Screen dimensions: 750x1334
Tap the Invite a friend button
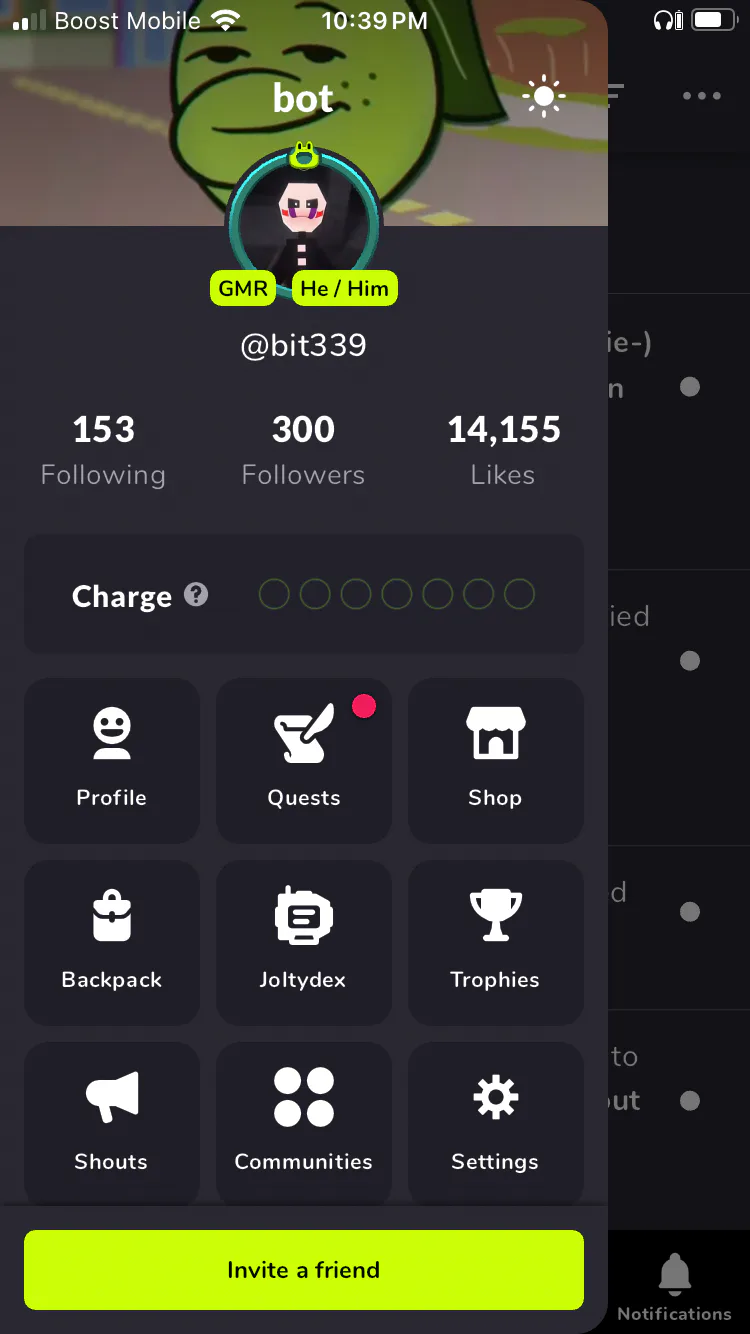tap(304, 1270)
